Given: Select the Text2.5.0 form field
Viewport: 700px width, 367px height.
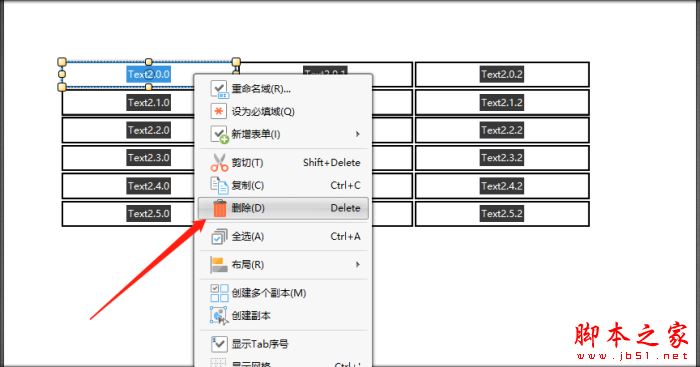Looking at the screenshot, I should pyautogui.click(x=128, y=213).
